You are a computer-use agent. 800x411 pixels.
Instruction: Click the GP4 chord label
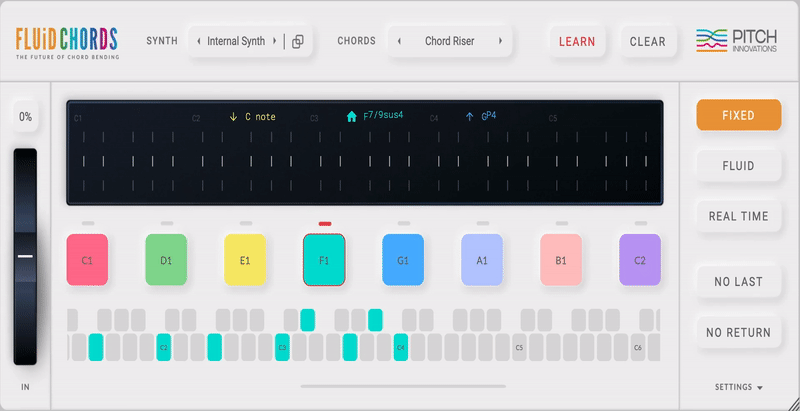coord(489,116)
